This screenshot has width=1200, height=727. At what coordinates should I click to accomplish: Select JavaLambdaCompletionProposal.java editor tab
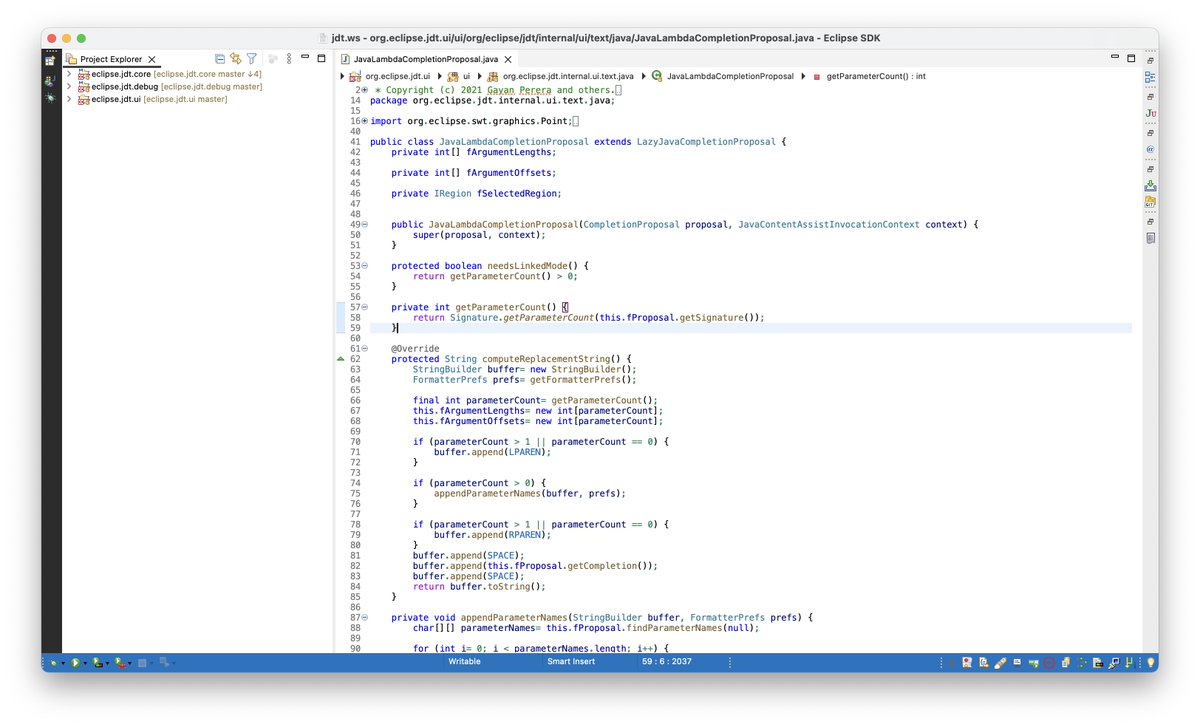[425, 60]
